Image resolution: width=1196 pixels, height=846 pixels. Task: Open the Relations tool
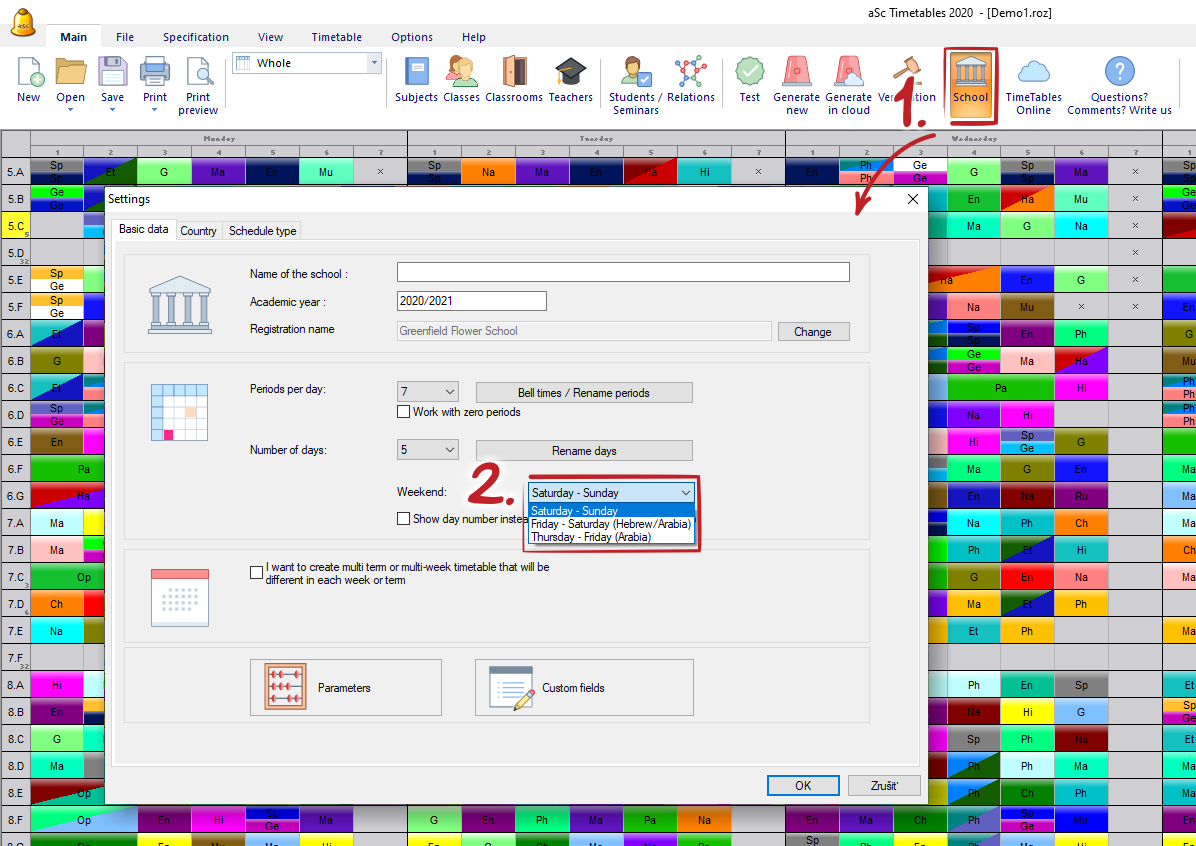click(x=691, y=80)
